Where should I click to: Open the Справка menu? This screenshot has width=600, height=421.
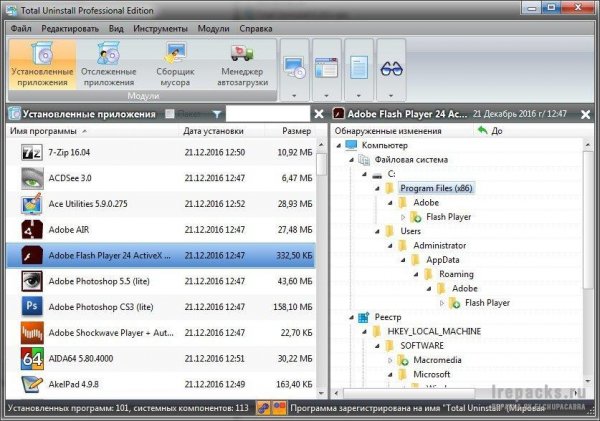[x=256, y=29]
